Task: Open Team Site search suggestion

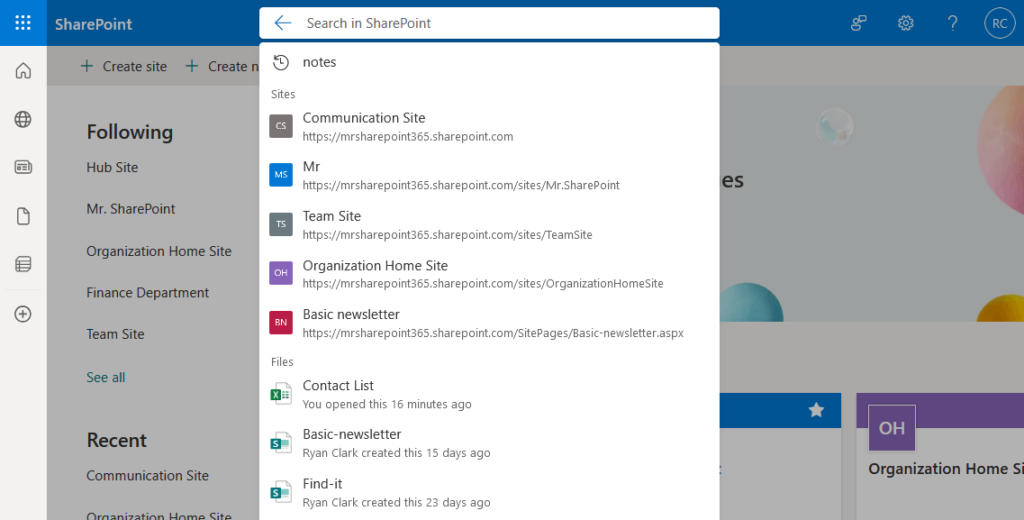Action: 489,225
